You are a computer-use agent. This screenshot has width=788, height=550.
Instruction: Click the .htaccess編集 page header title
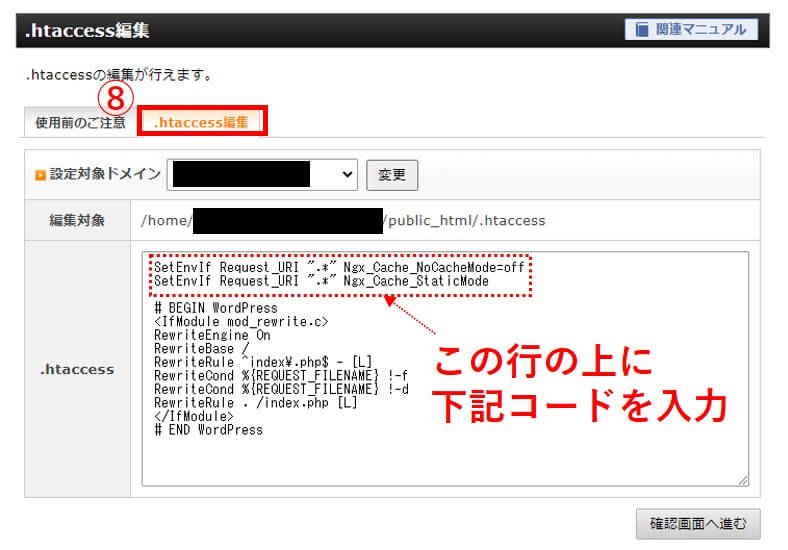click(x=87, y=30)
